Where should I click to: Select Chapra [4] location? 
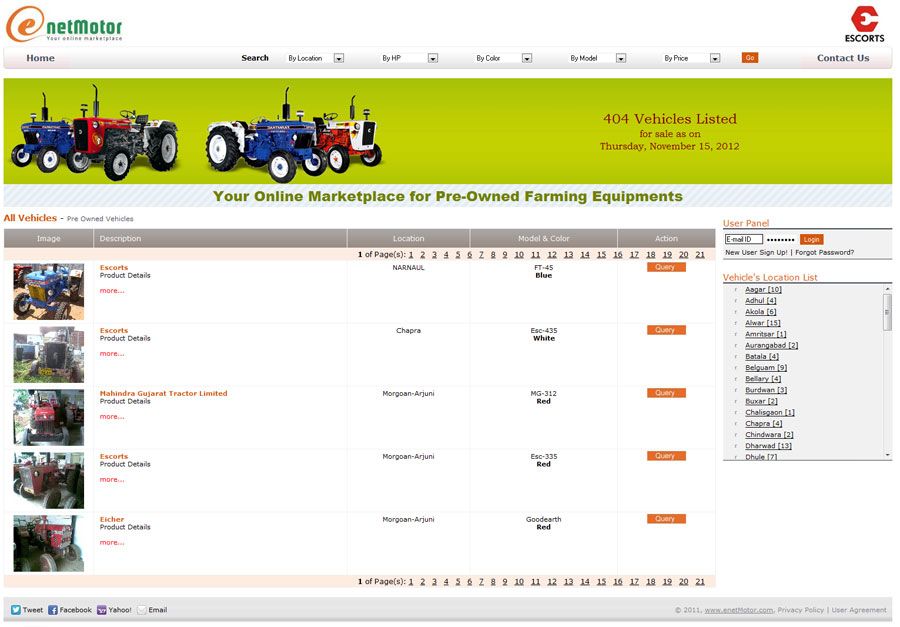[x=763, y=423]
